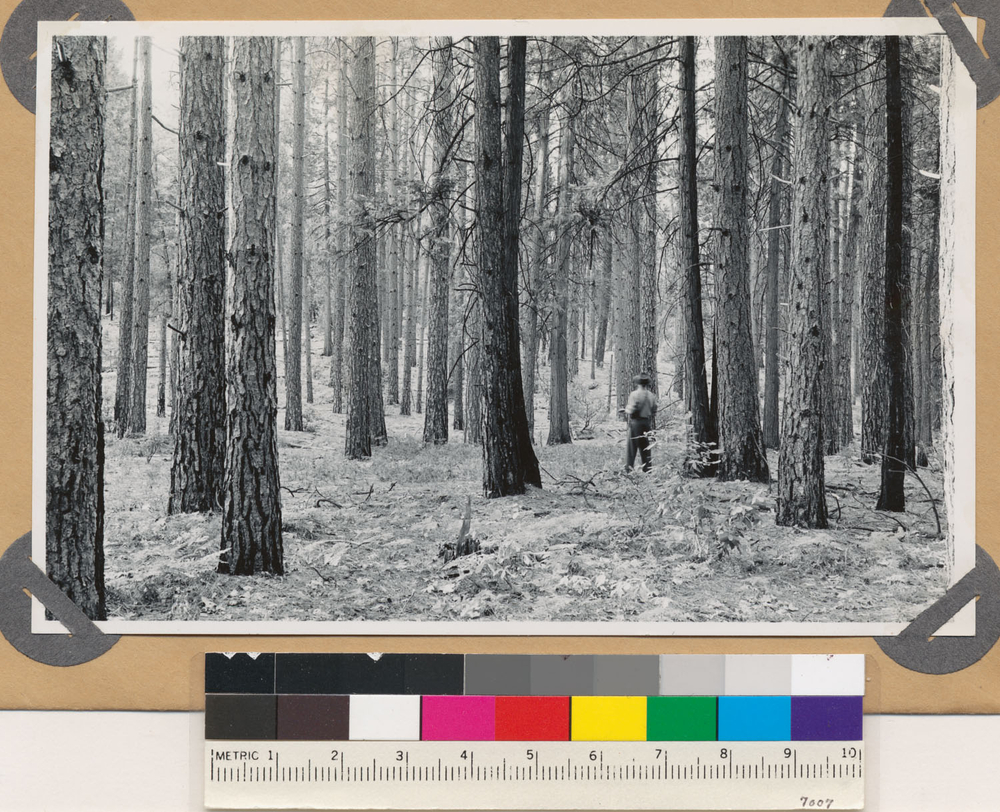Click the light blue color patch
Viewport: 1000px width, 812px height.
[754, 718]
